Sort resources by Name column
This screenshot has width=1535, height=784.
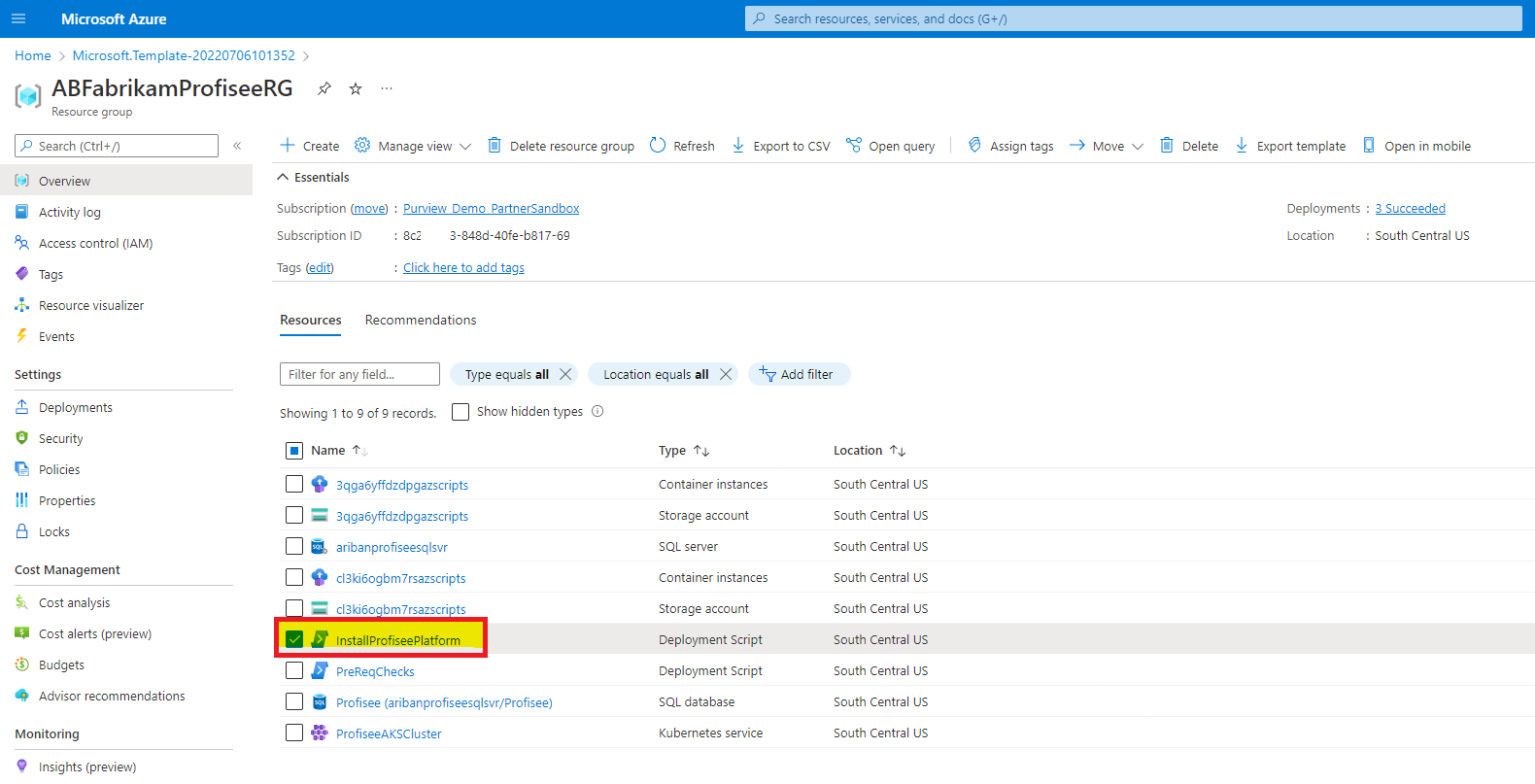click(x=339, y=451)
